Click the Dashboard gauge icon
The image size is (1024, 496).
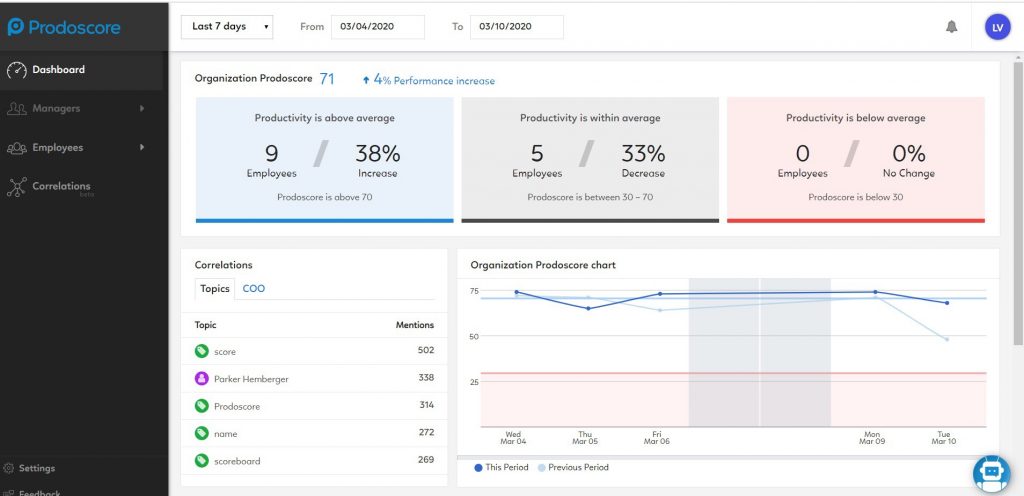[x=16, y=70]
